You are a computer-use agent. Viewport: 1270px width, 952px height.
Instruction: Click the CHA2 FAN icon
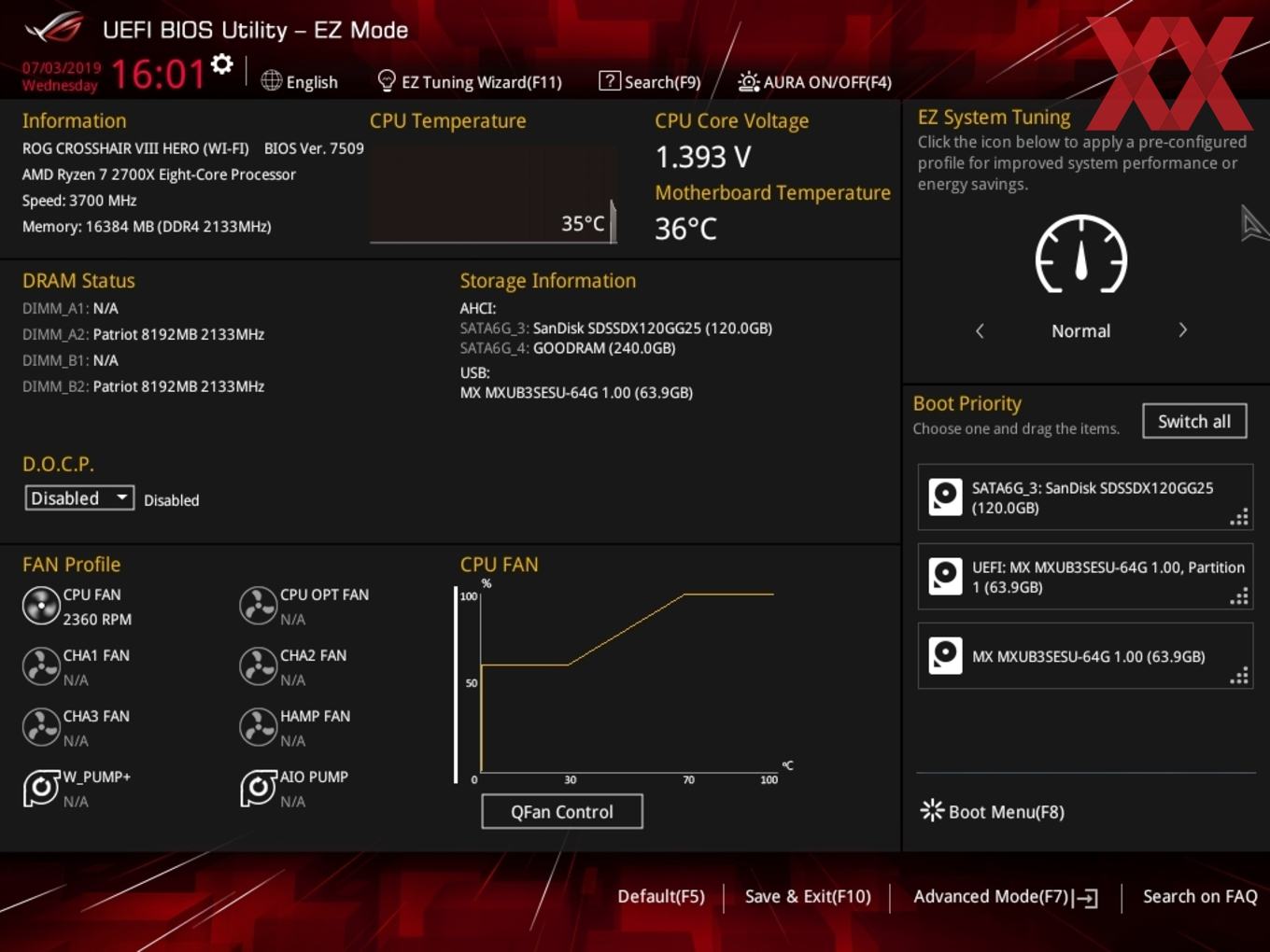(x=258, y=667)
